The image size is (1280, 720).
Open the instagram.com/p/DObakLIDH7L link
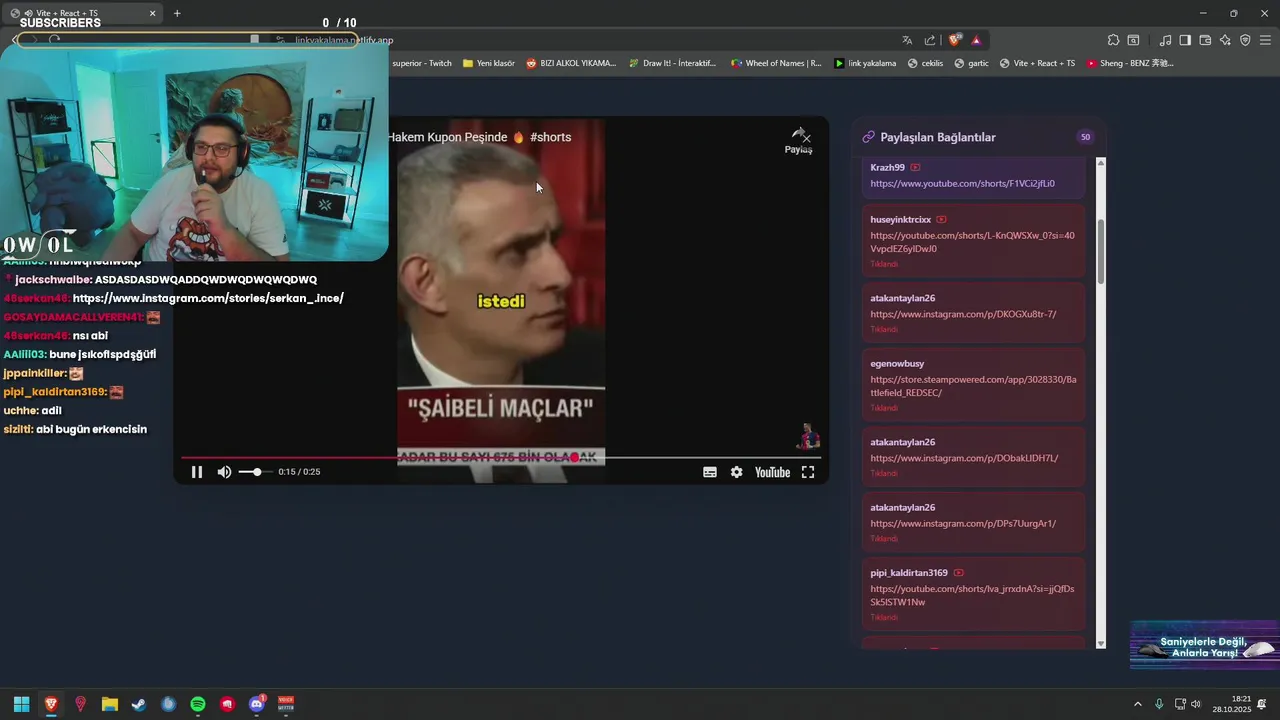click(964, 458)
